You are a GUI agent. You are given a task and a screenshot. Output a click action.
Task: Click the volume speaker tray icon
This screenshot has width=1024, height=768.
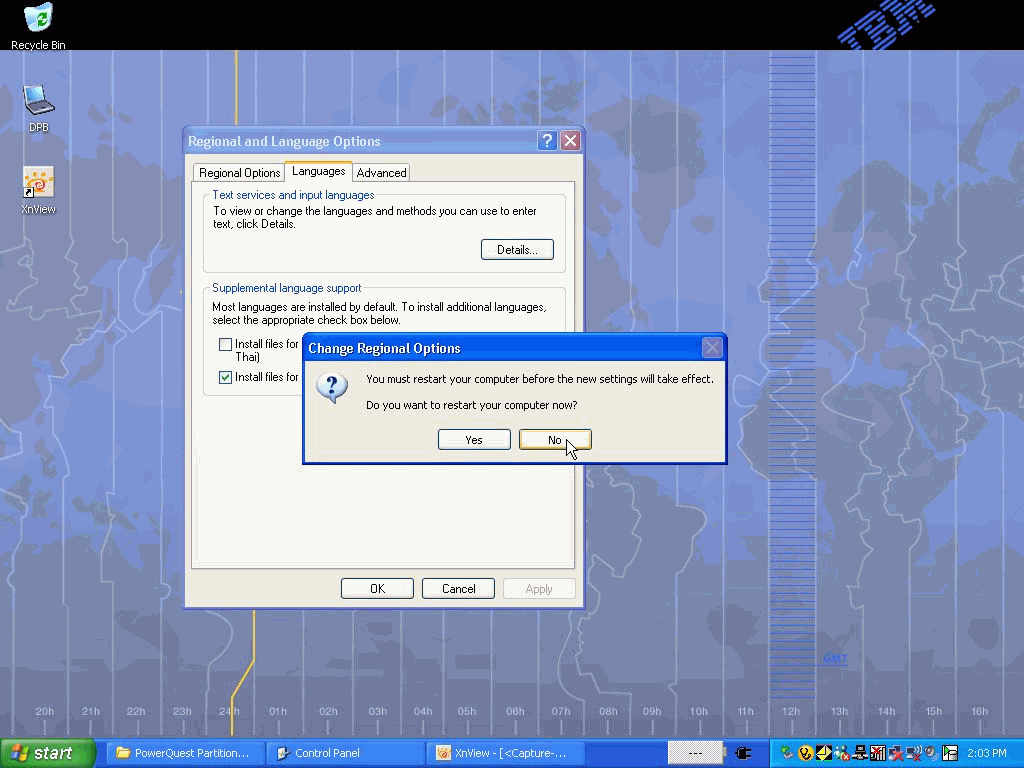tap(932, 753)
